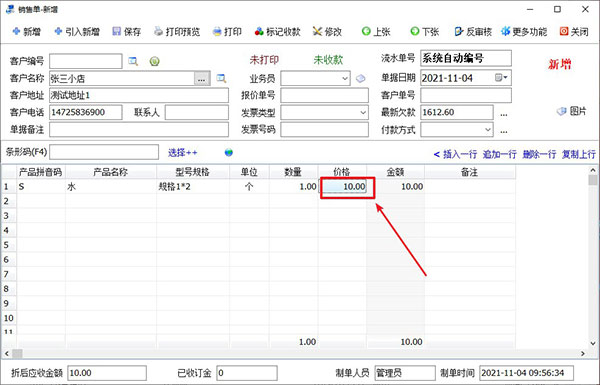Click the 联系人 input field
This screenshot has height=385, width=600.
pyautogui.click(x=197, y=113)
